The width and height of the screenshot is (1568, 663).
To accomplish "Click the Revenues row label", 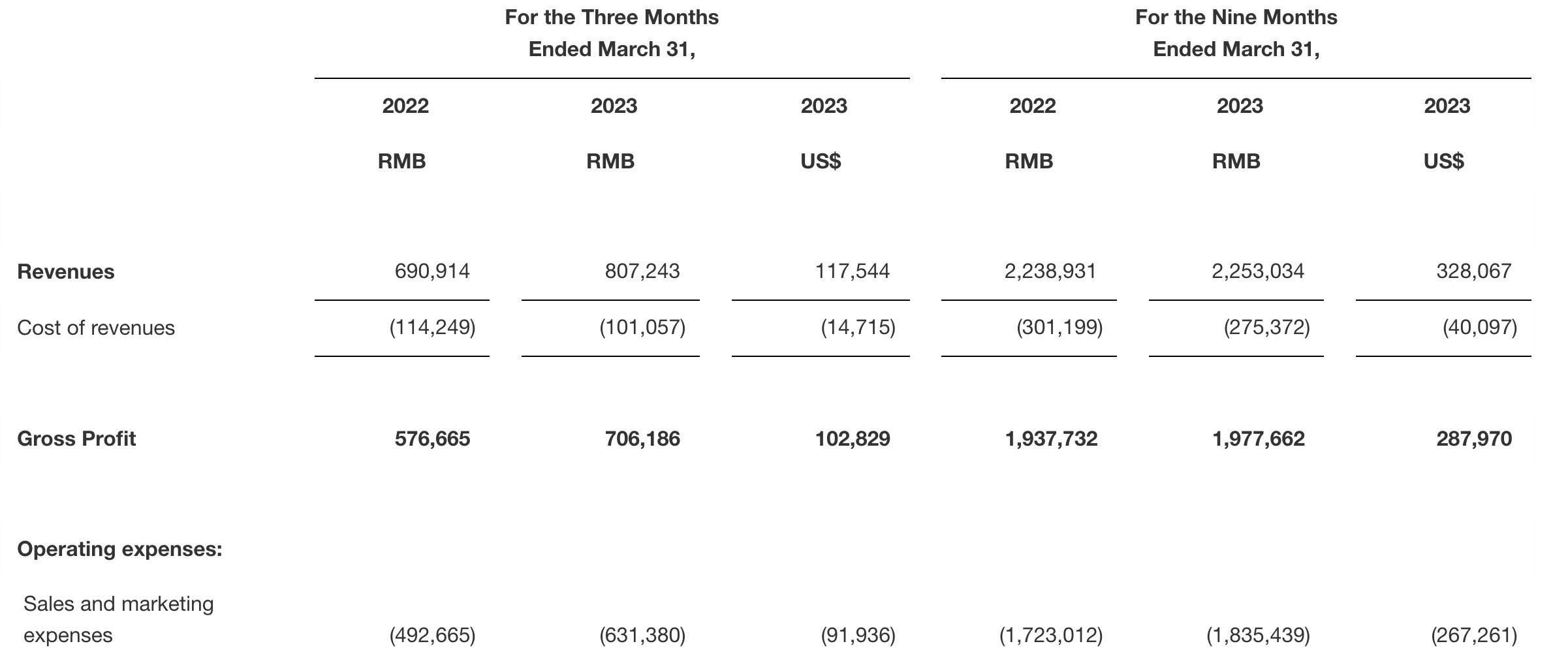I will click(x=66, y=271).
